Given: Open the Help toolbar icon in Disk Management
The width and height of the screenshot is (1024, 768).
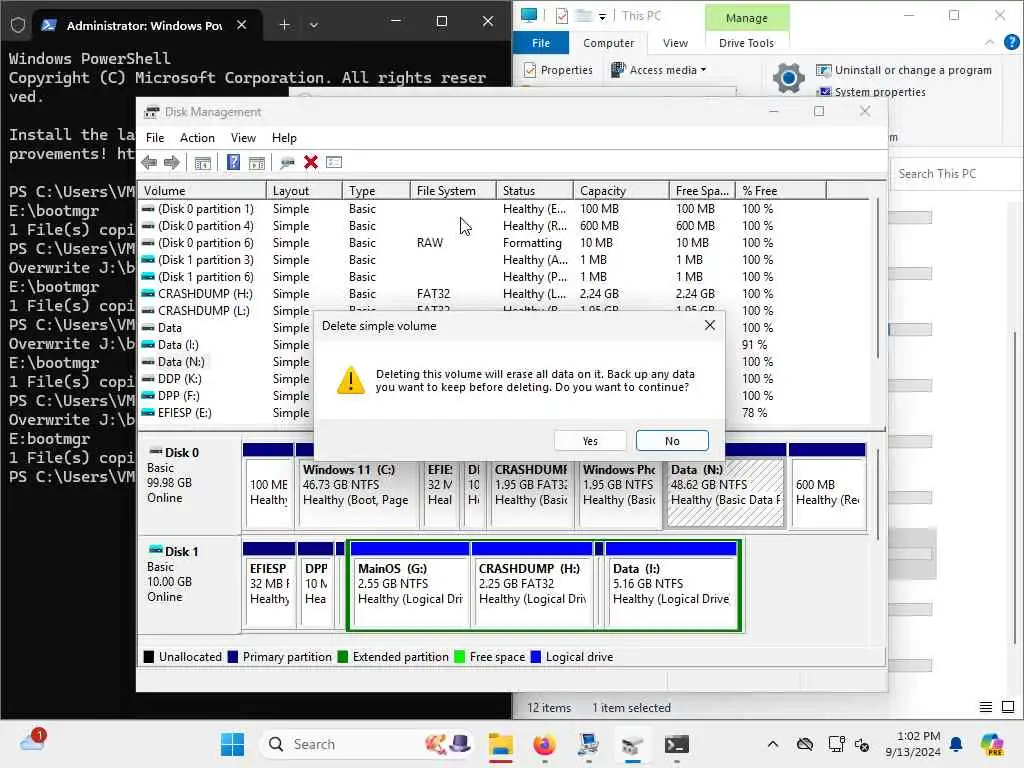Looking at the screenshot, I should tap(233, 162).
